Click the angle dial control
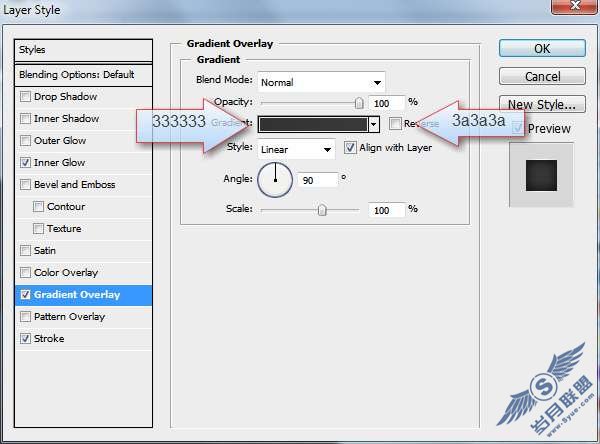 coord(275,180)
